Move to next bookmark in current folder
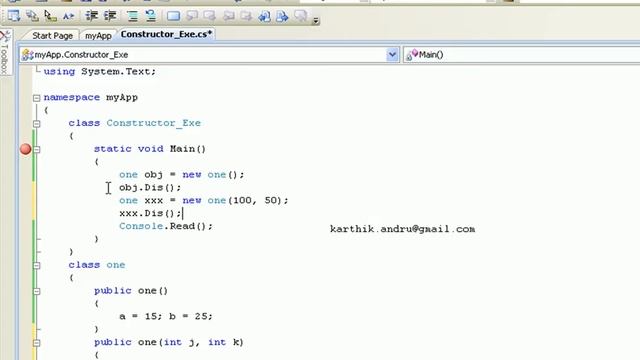This screenshot has height=360, width=640. click(246, 16)
